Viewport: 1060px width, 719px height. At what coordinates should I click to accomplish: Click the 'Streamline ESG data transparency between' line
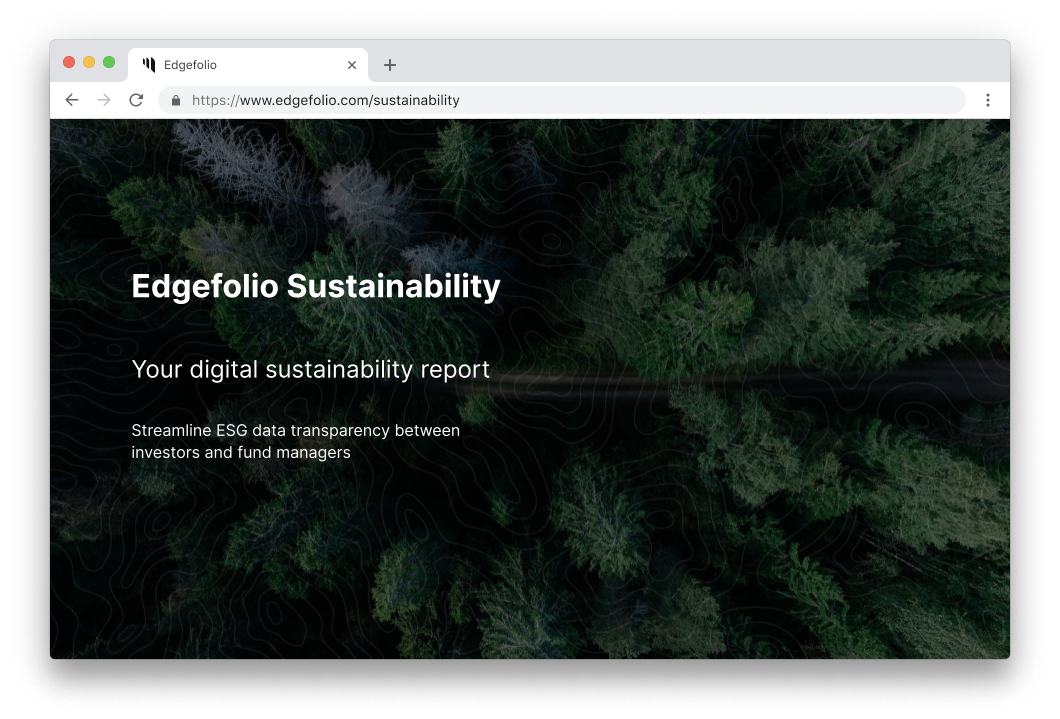295,430
